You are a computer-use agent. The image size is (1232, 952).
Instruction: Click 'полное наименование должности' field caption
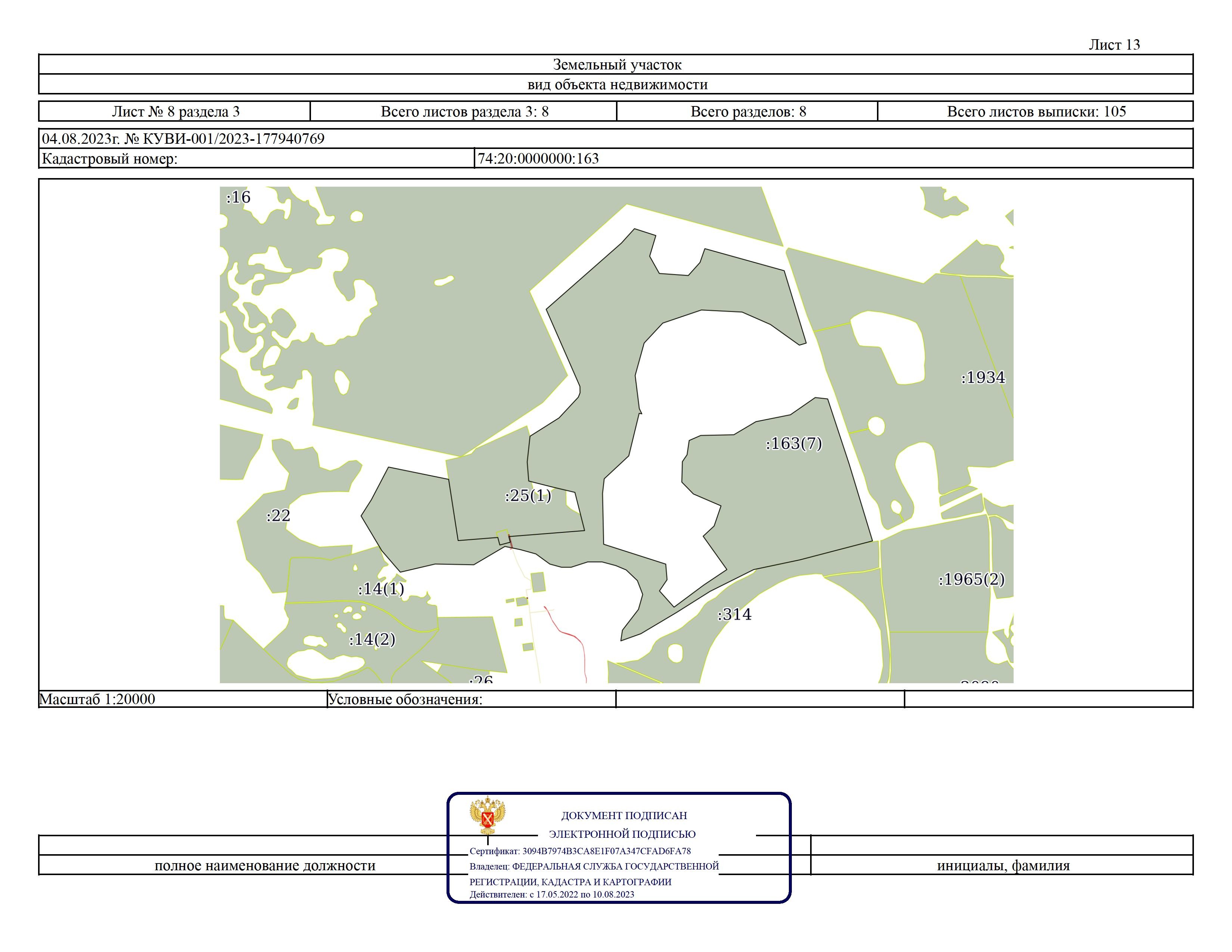coord(265,866)
